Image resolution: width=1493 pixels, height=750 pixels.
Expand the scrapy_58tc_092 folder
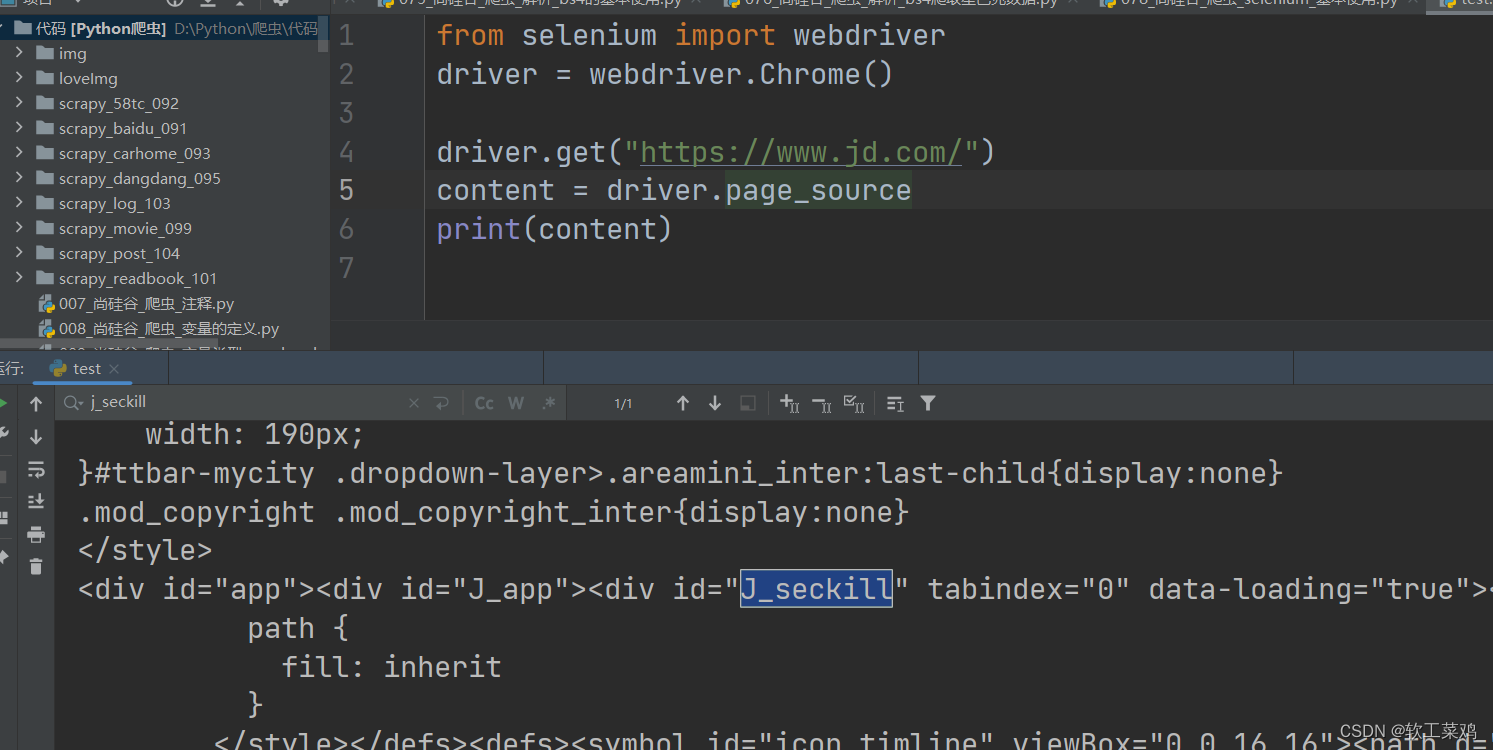(19, 103)
